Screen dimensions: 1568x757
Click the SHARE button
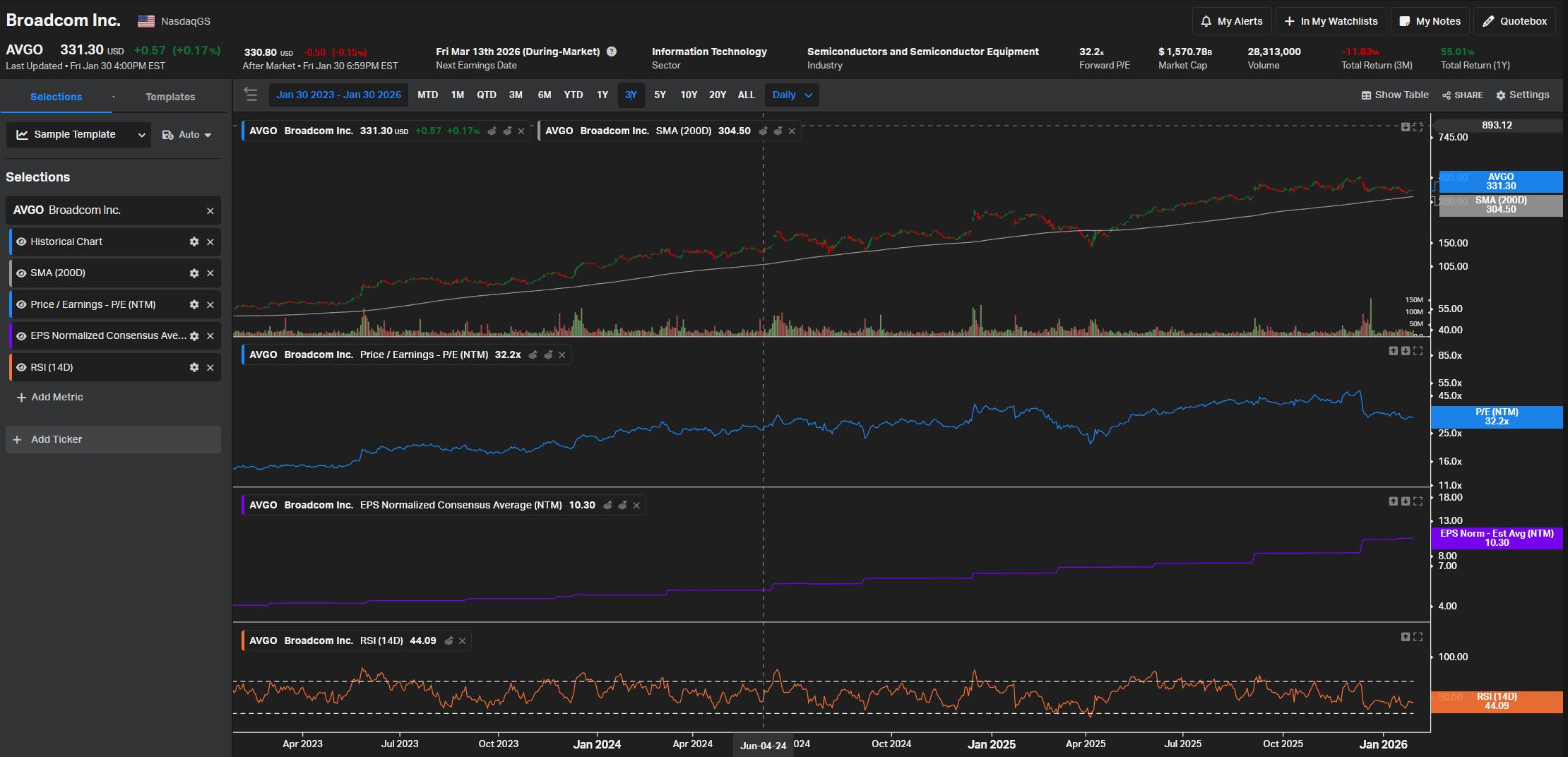[1463, 95]
